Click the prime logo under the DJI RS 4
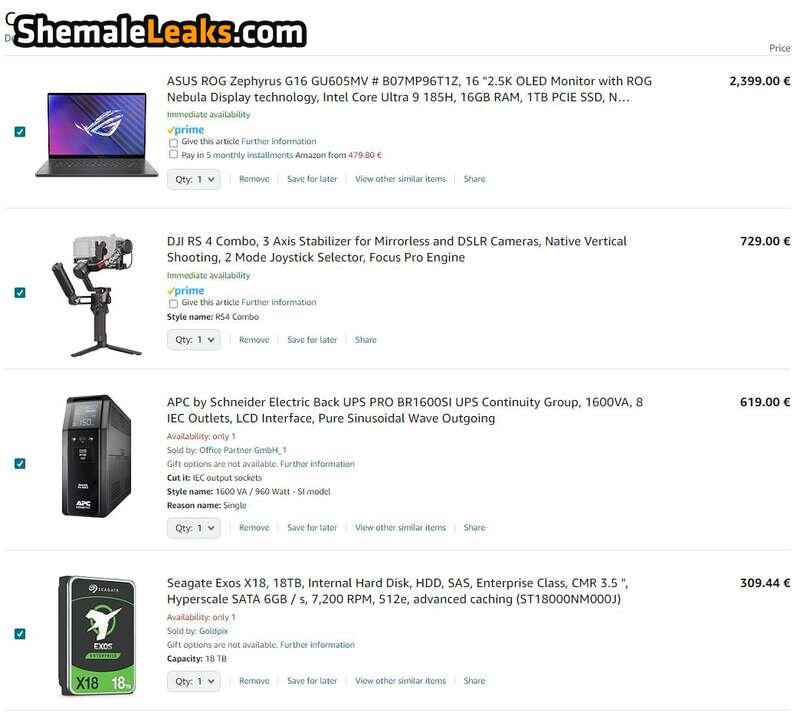The height and width of the screenshot is (716, 800). tap(186, 290)
